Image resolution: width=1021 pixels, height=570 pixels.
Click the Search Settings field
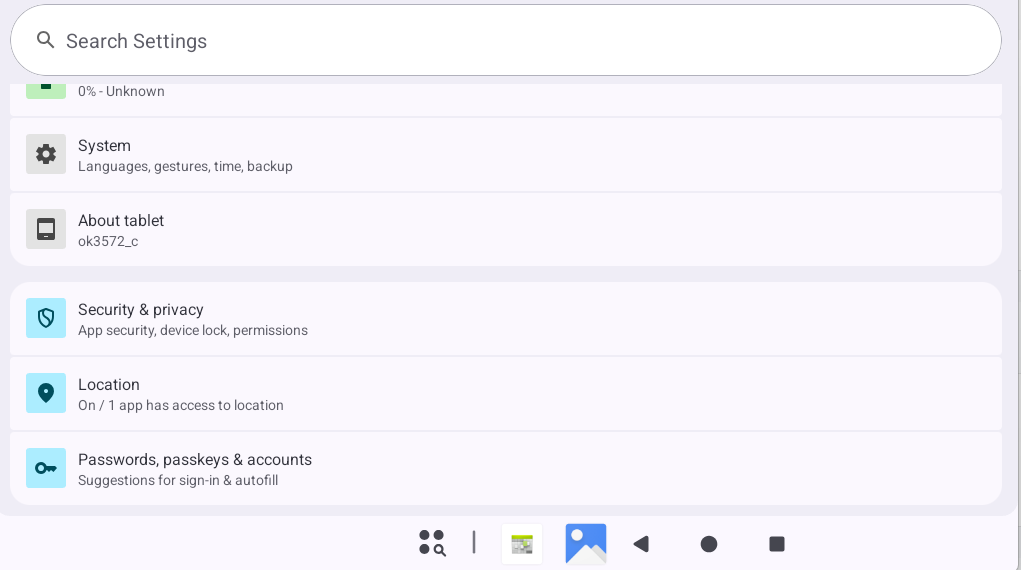505,40
